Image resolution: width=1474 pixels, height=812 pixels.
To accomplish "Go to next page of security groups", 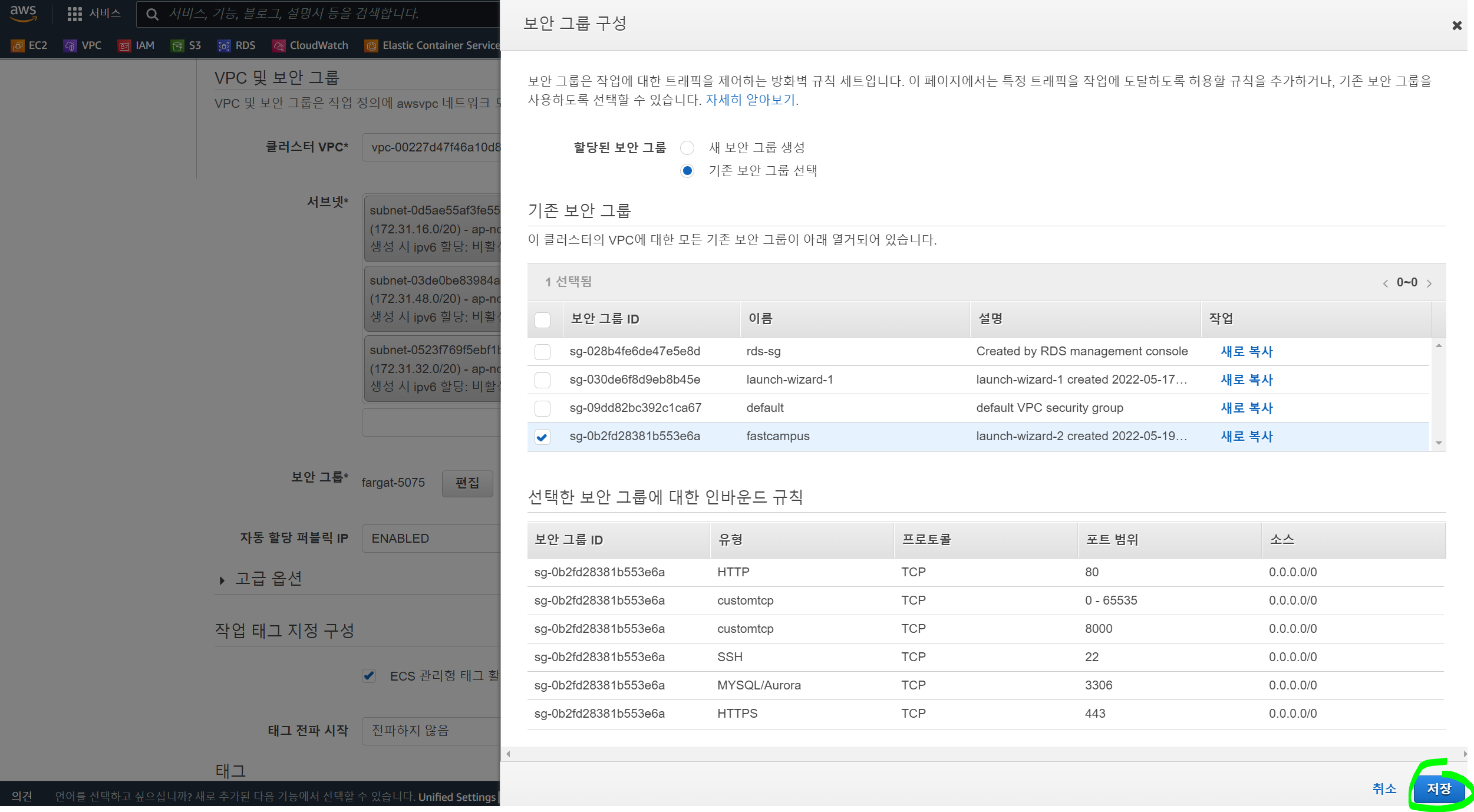I will click(x=1429, y=283).
